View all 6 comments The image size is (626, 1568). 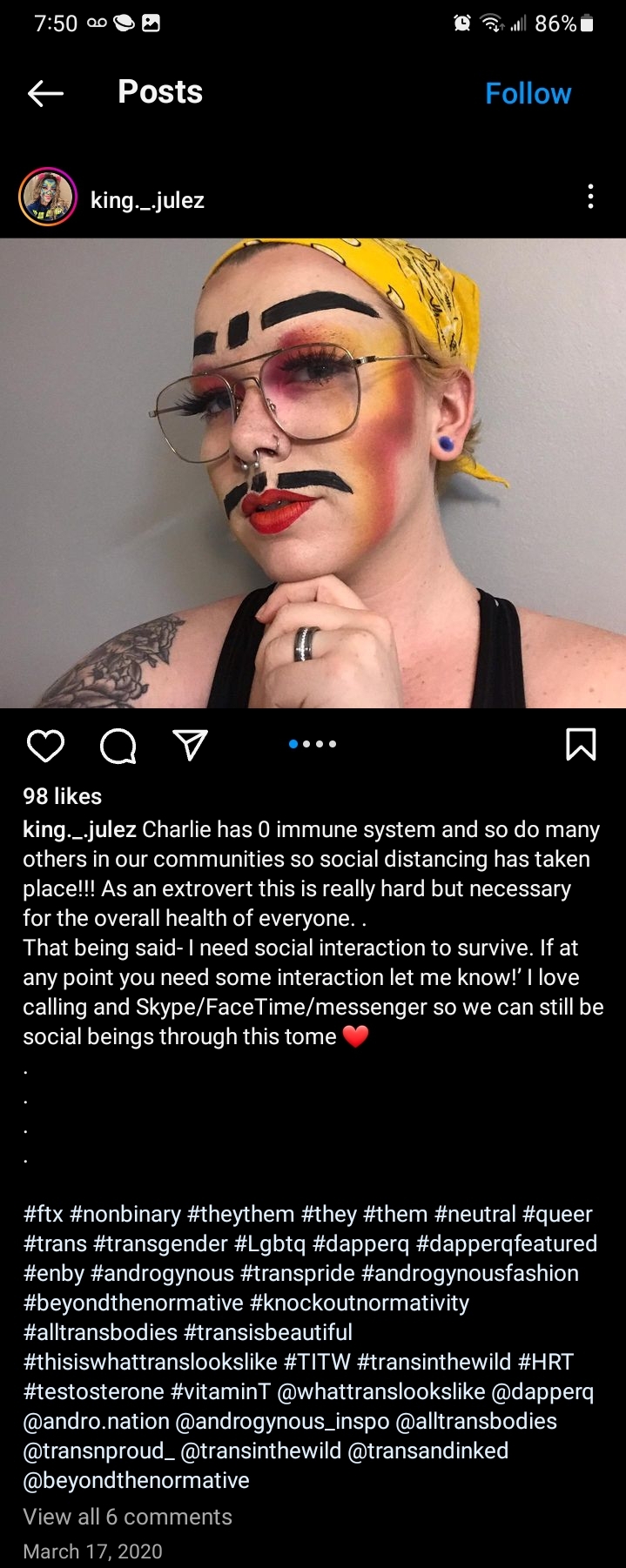pyautogui.click(x=128, y=1517)
